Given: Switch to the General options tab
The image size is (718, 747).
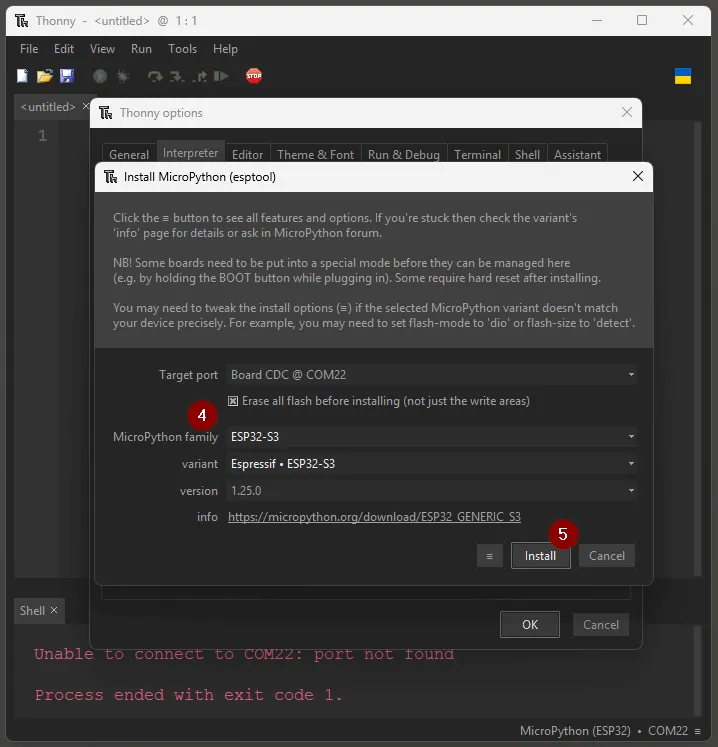Looking at the screenshot, I should pos(129,154).
